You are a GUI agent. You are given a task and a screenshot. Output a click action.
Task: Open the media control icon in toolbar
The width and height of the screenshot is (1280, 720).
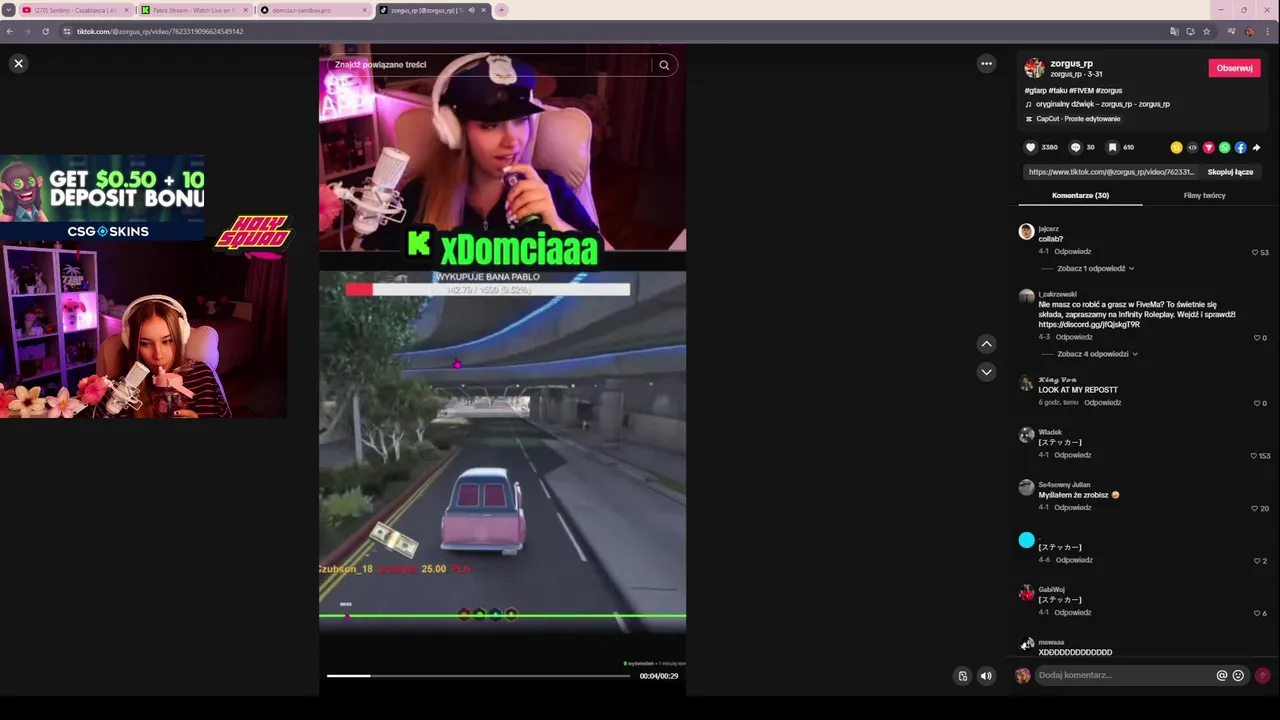tap(1231, 31)
